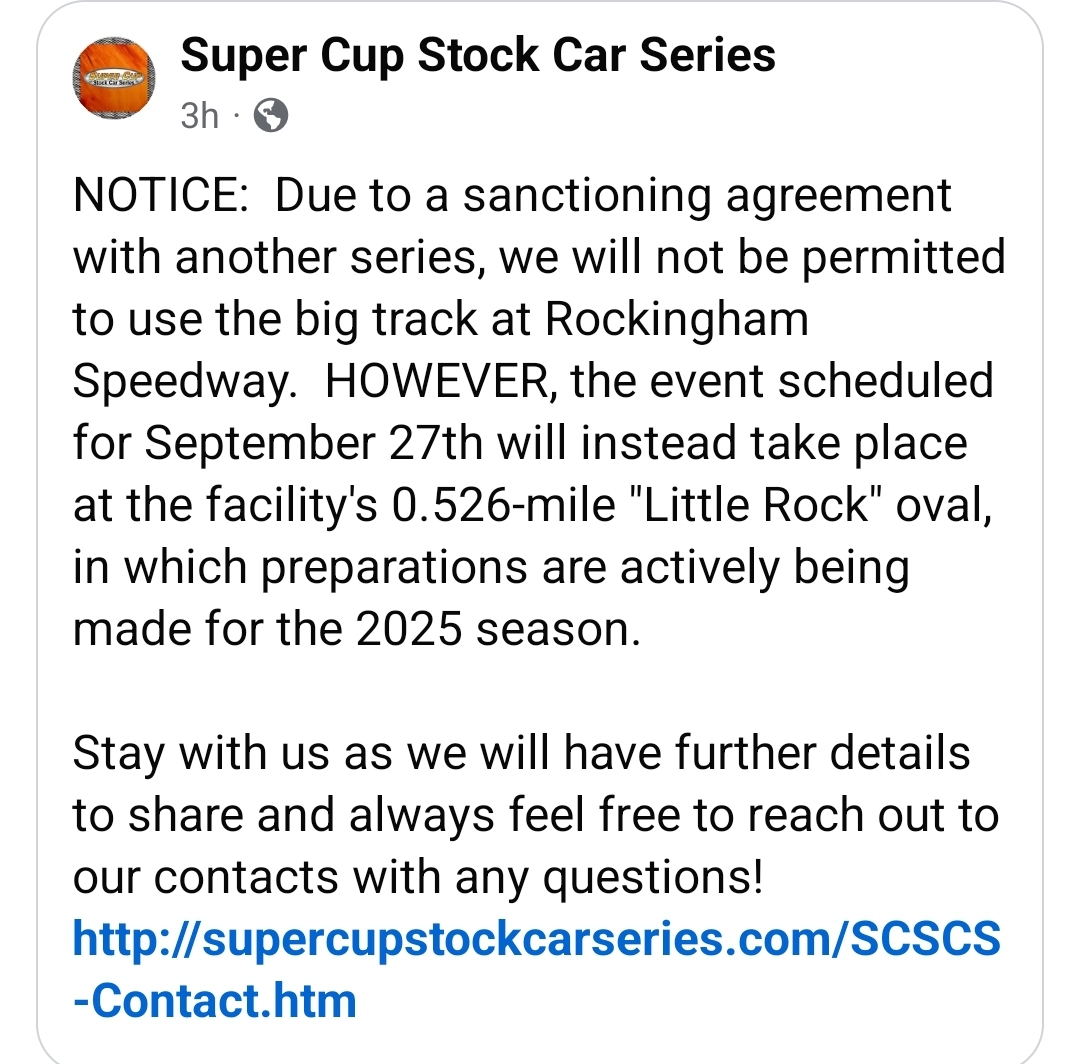
Task: Open the Super Cup Stock Car Series page name
Action: [477, 55]
